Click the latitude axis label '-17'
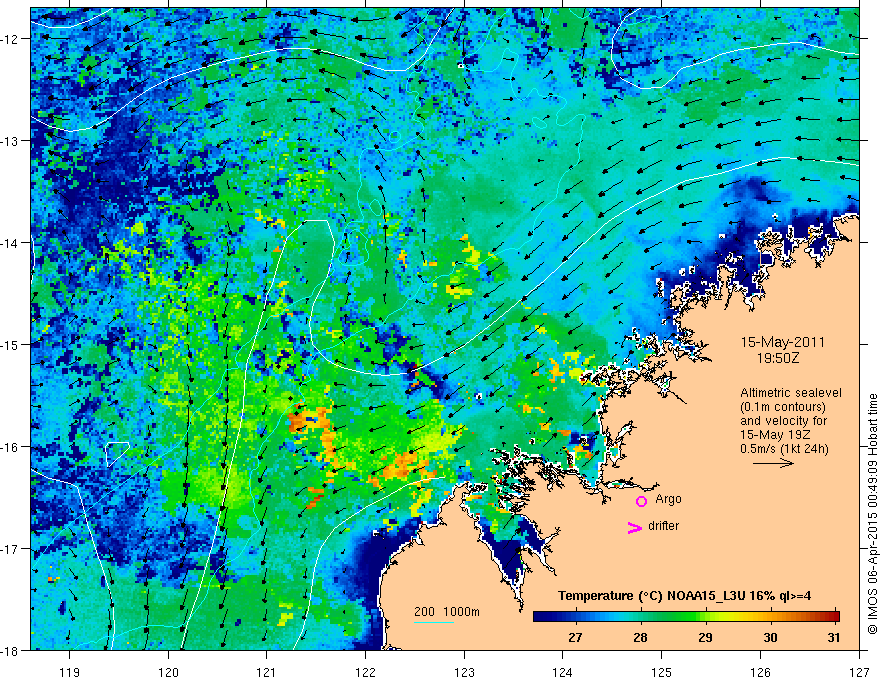The width and height of the screenshot is (880, 680). pyautogui.click(x=9, y=549)
